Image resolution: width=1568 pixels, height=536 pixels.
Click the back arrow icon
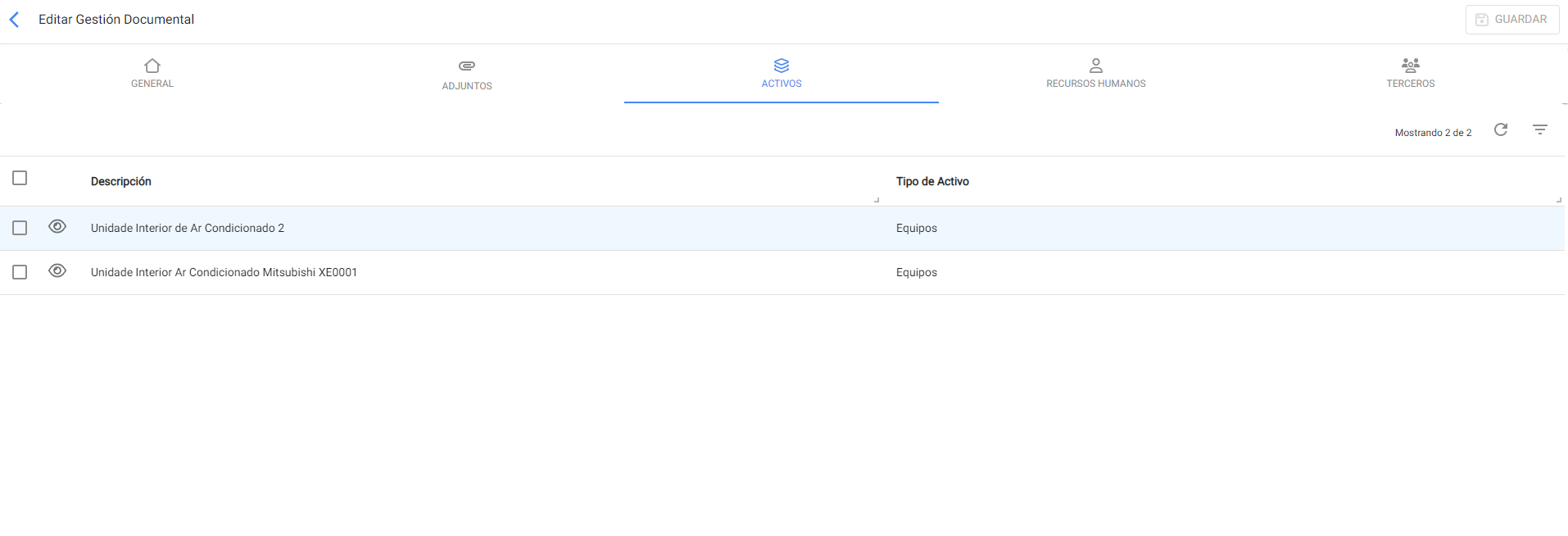tap(14, 20)
